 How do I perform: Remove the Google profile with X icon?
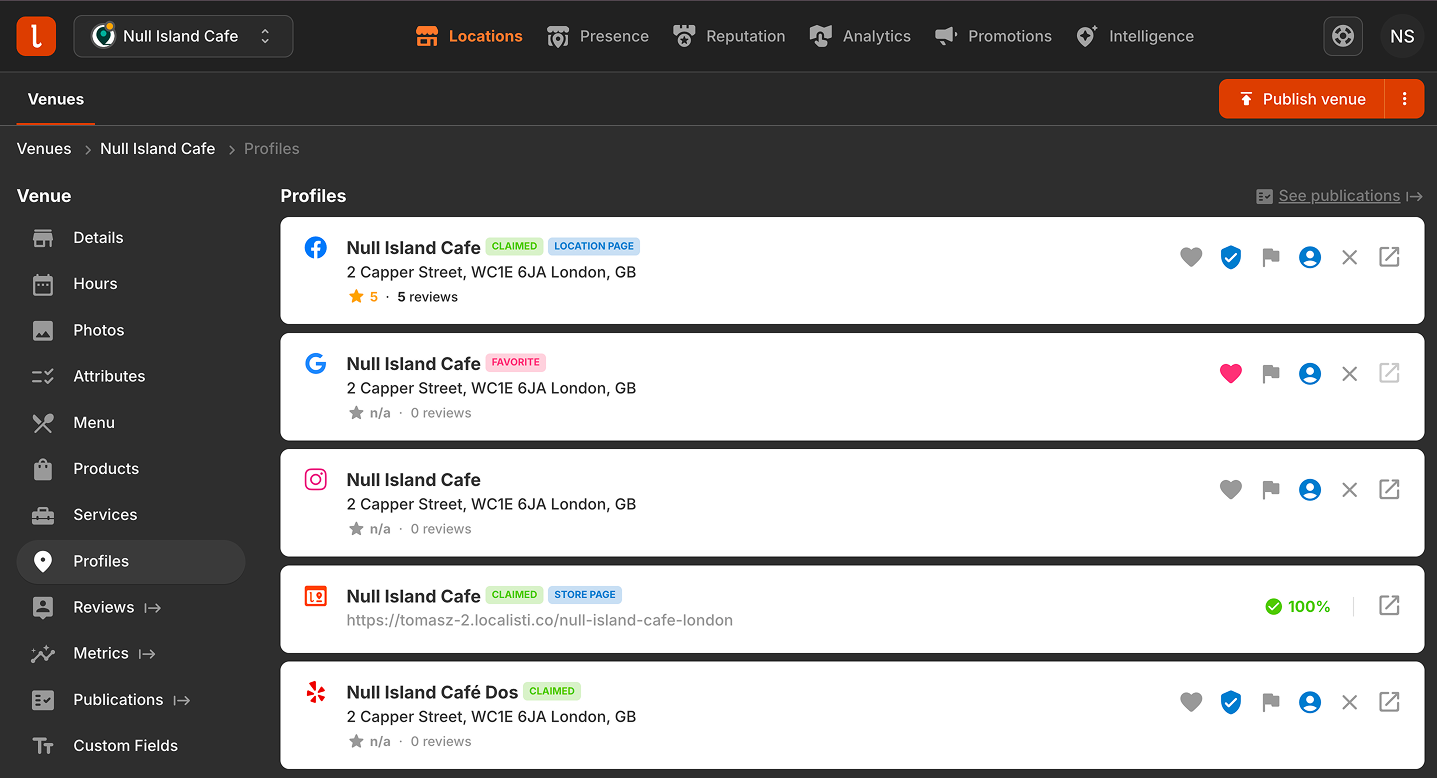pos(1350,374)
